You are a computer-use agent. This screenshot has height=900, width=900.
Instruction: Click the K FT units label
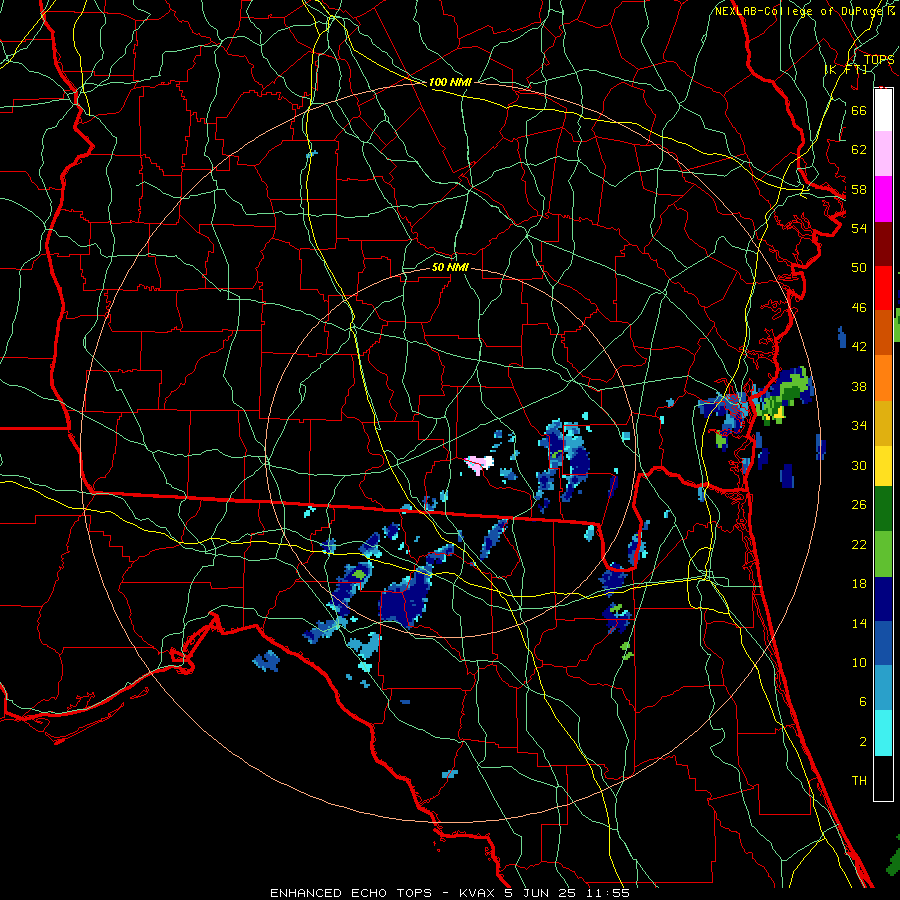click(x=845, y=69)
